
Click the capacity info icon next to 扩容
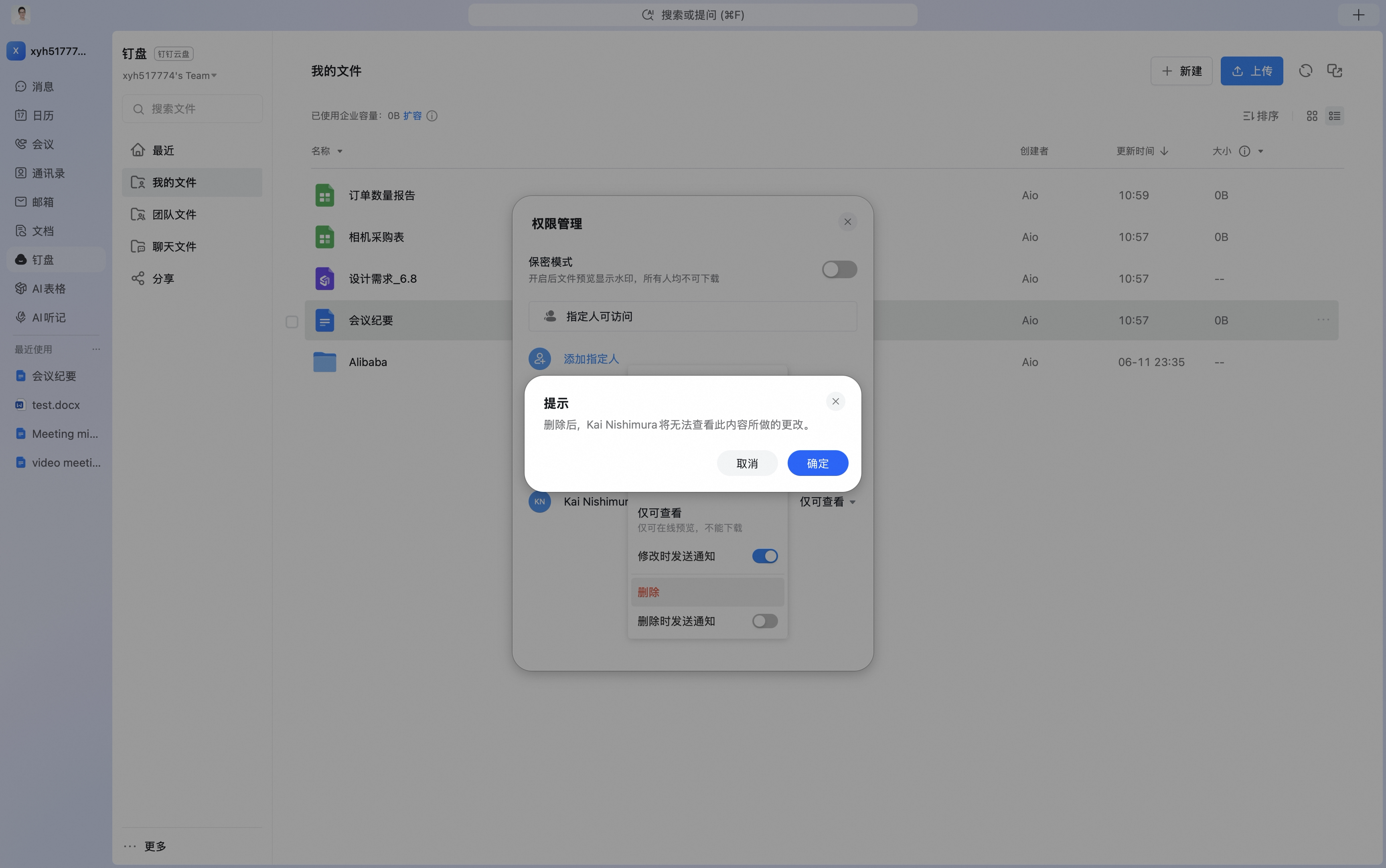pos(432,116)
